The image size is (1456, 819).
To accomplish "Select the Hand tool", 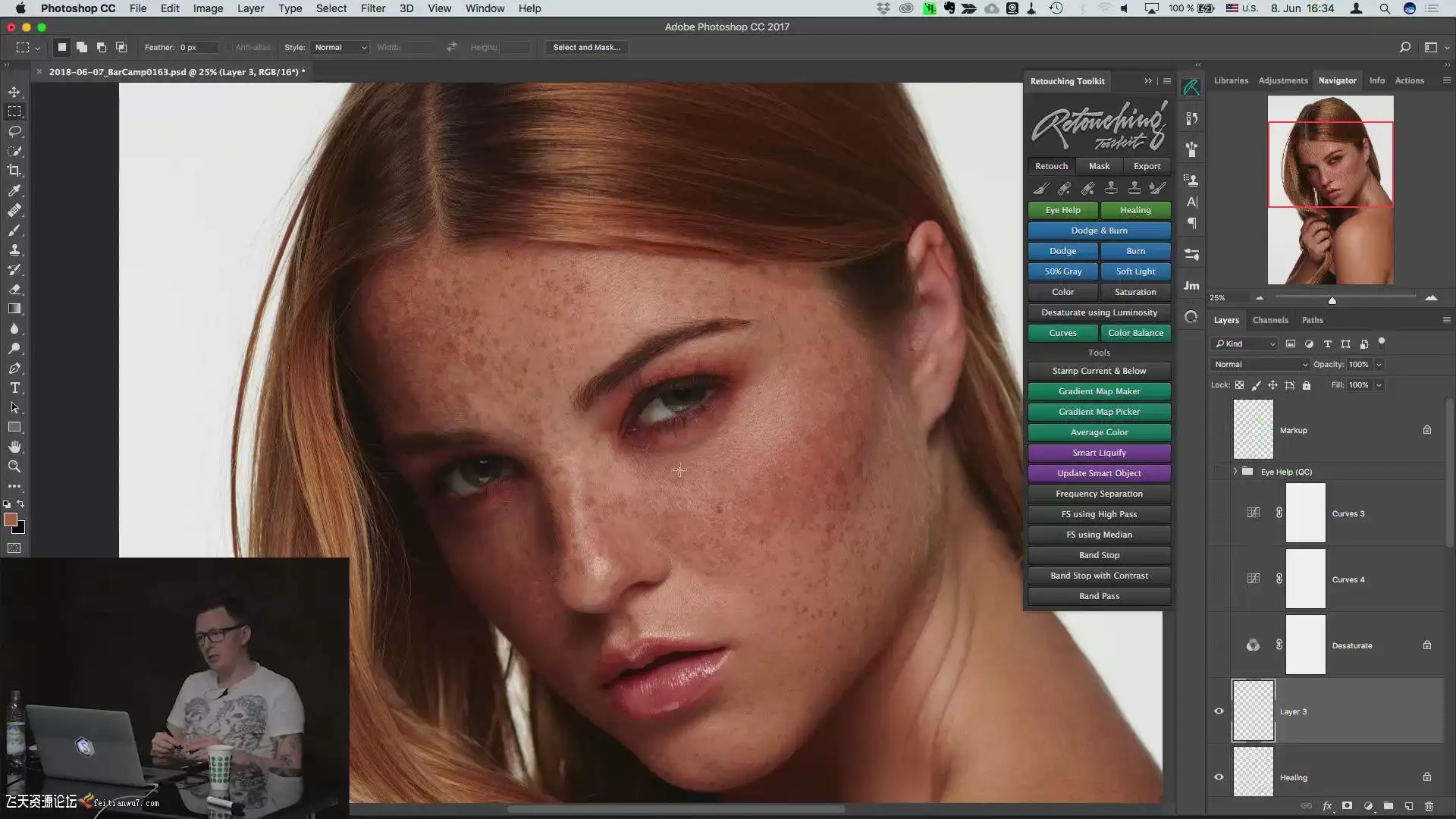I will (x=14, y=447).
